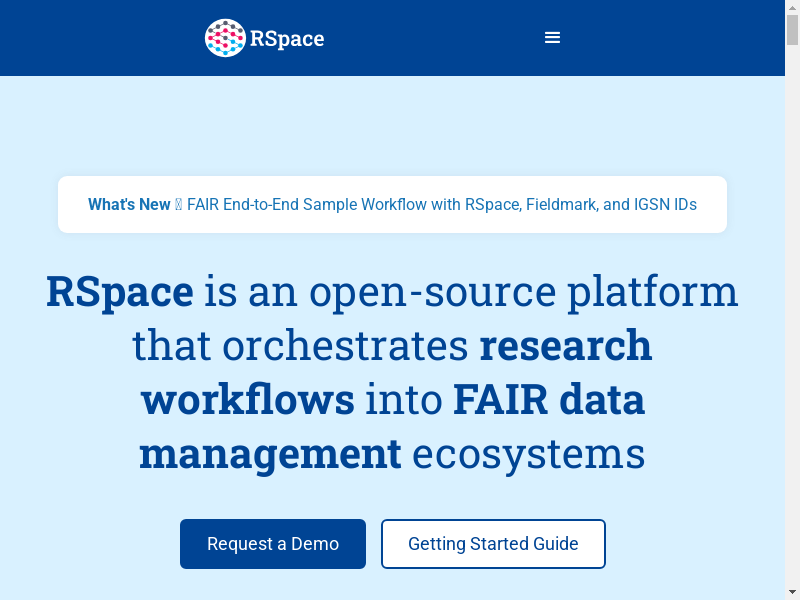
Task: Click the RSpace circular dotted logo icon
Action: (x=225, y=38)
